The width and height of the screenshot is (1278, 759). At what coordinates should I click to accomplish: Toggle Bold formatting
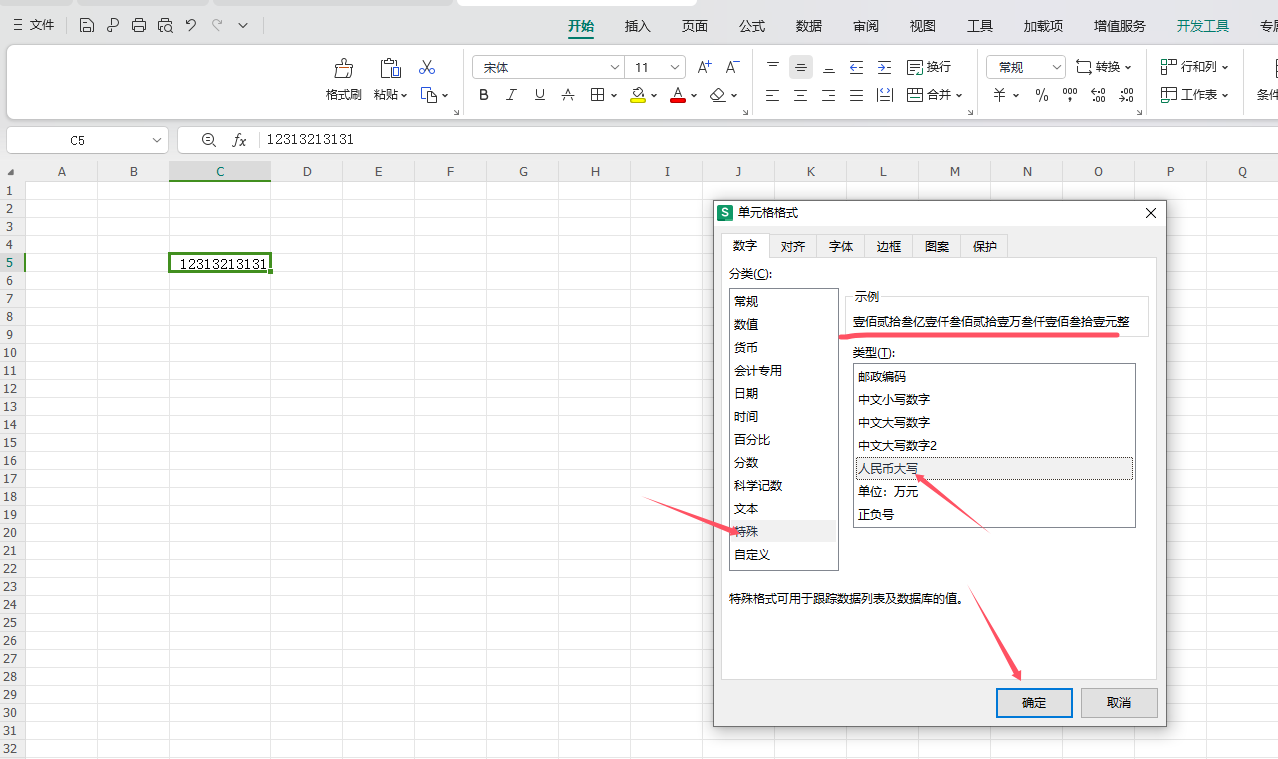[484, 95]
